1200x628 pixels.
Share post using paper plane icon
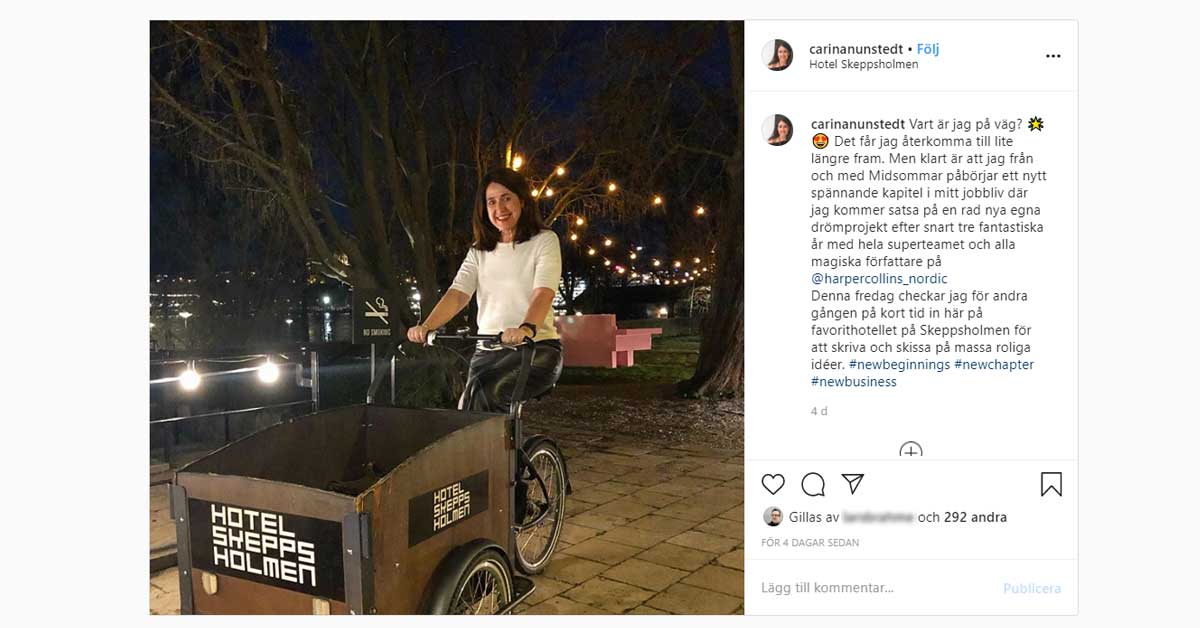point(853,485)
